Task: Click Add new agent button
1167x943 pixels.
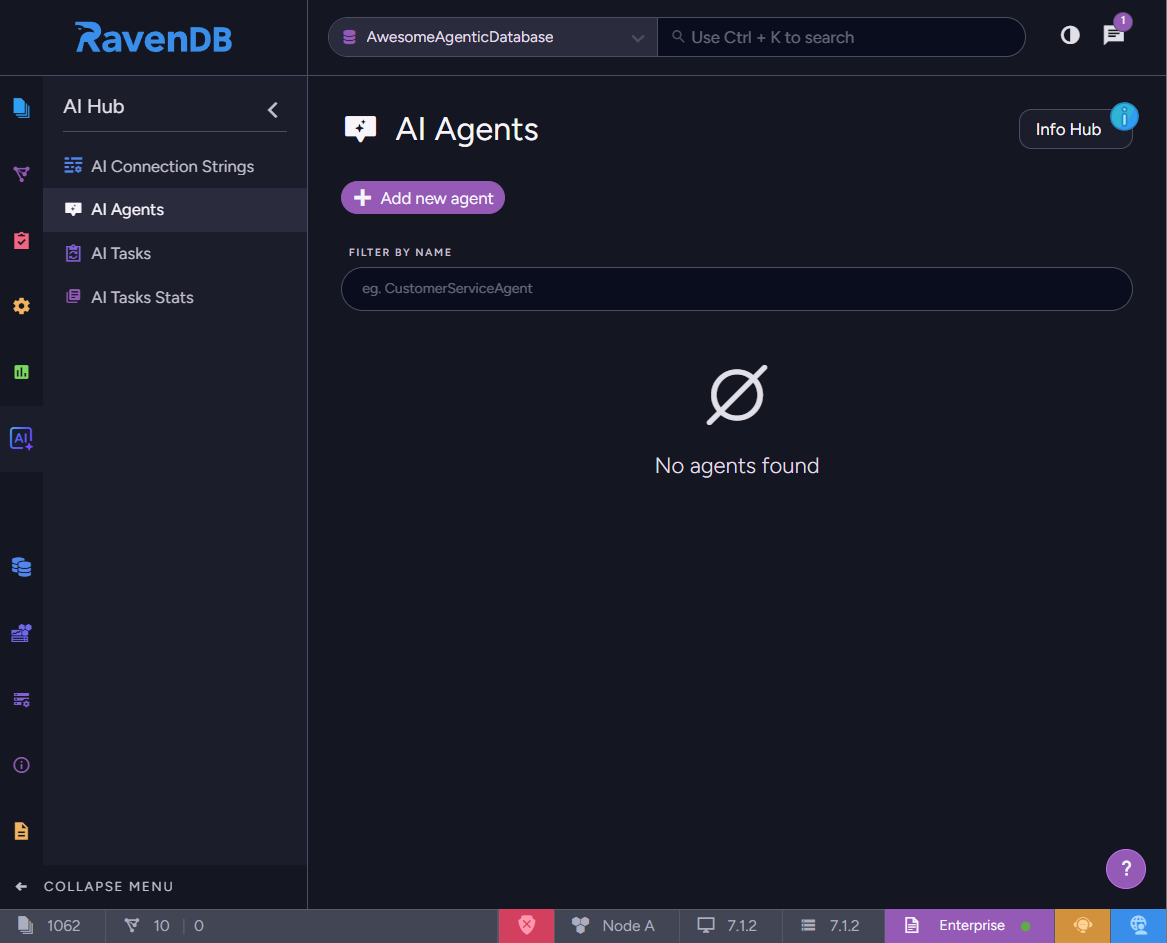Action: (423, 198)
